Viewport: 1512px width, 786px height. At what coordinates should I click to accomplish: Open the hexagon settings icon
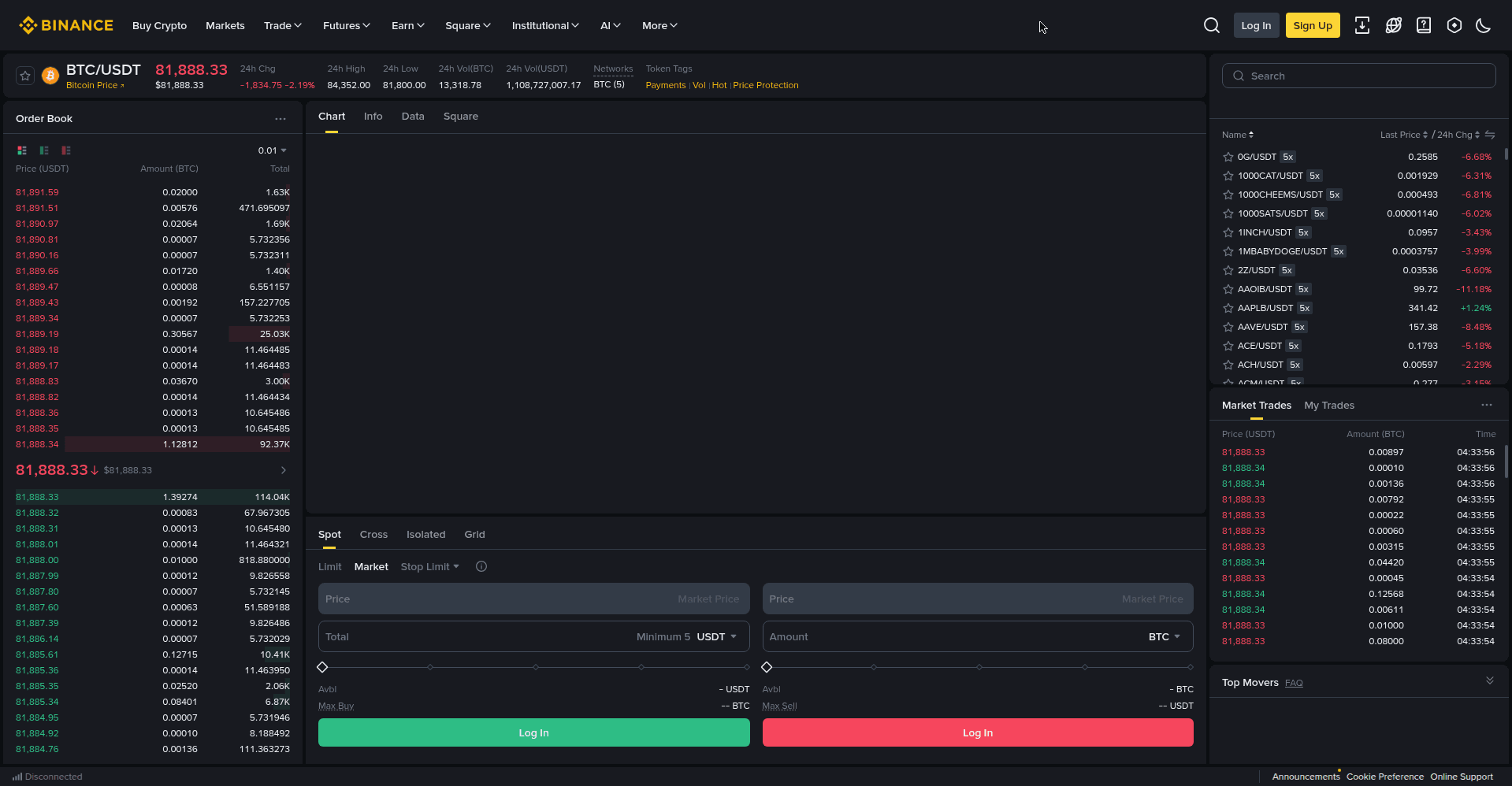[1454, 25]
